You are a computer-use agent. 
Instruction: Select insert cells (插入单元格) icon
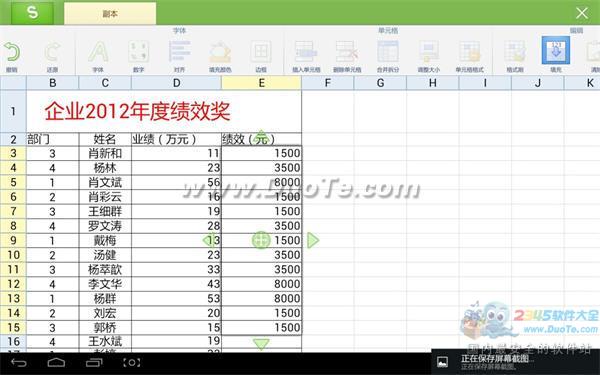click(306, 52)
